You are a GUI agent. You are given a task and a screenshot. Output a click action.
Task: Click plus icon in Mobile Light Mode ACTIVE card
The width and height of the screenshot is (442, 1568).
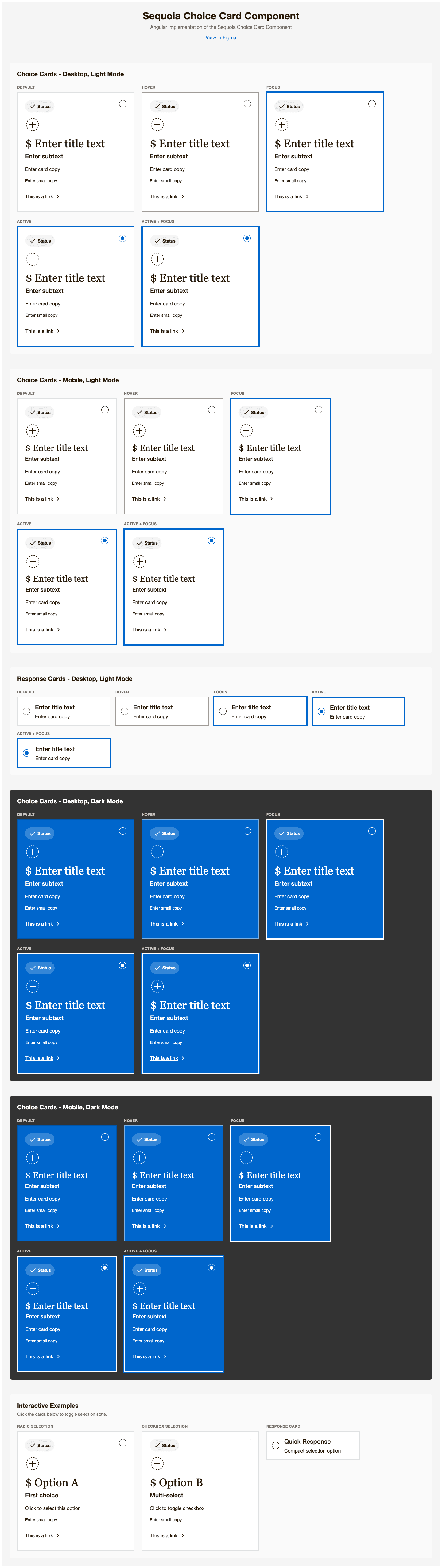33,561
